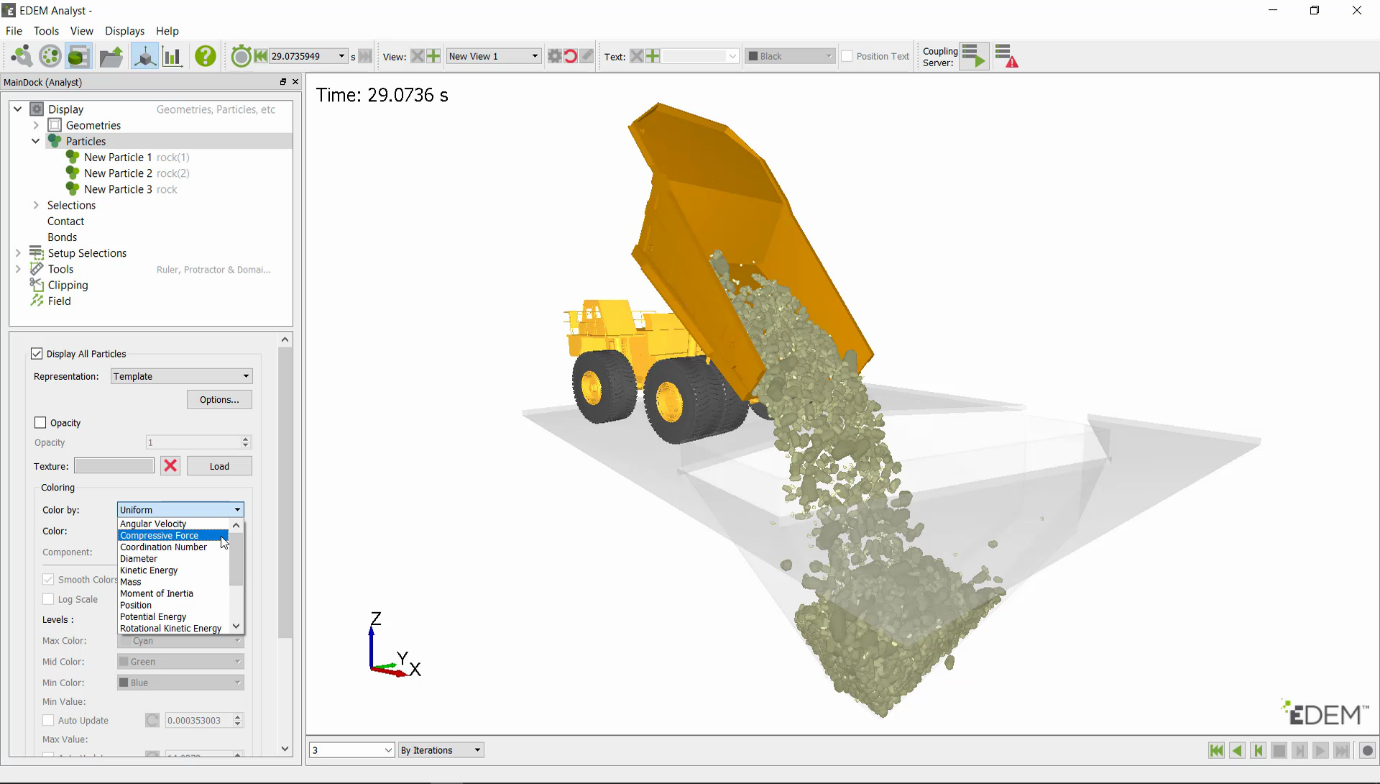Select the 3D viewer axes cube icon

tap(145, 56)
